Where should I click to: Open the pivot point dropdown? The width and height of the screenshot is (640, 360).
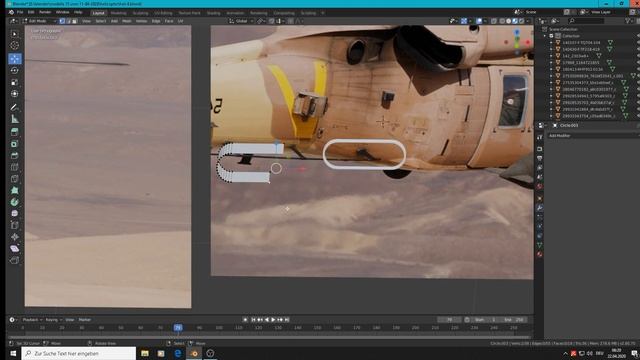261,21
